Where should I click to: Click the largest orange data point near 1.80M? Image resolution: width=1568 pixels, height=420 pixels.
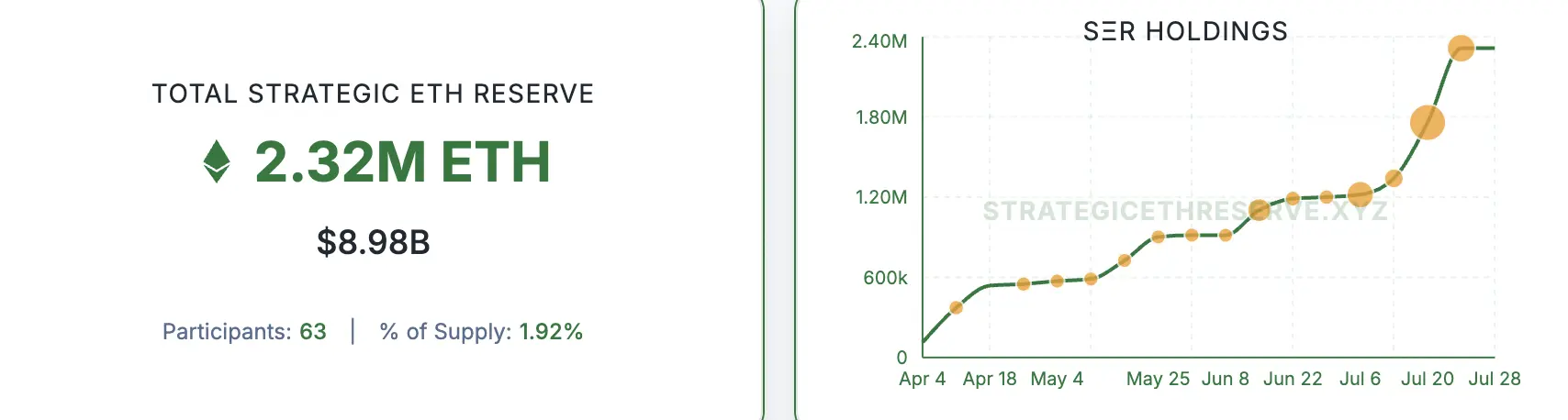(x=1427, y=122)
